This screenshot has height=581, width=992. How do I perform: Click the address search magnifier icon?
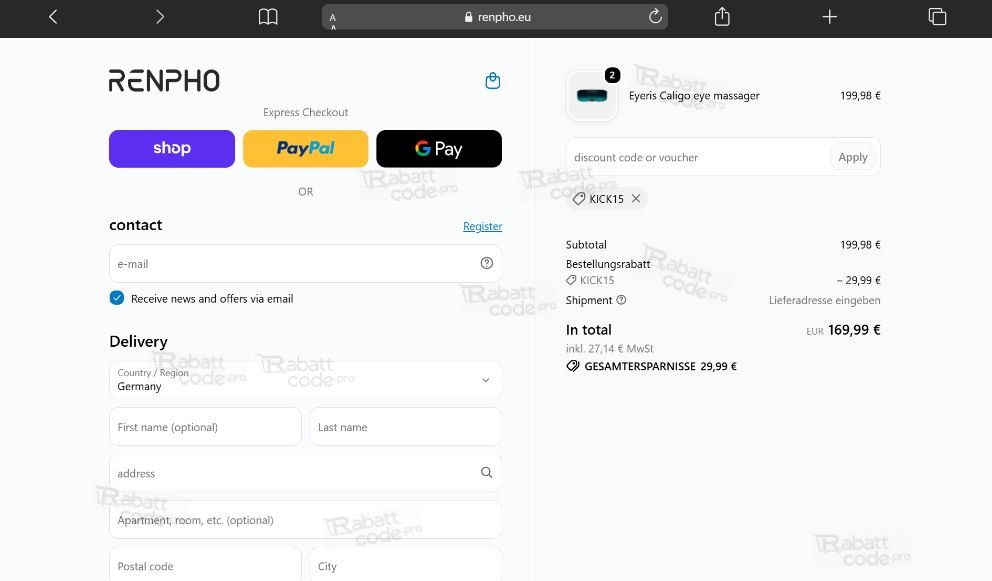tap(487, 472)
